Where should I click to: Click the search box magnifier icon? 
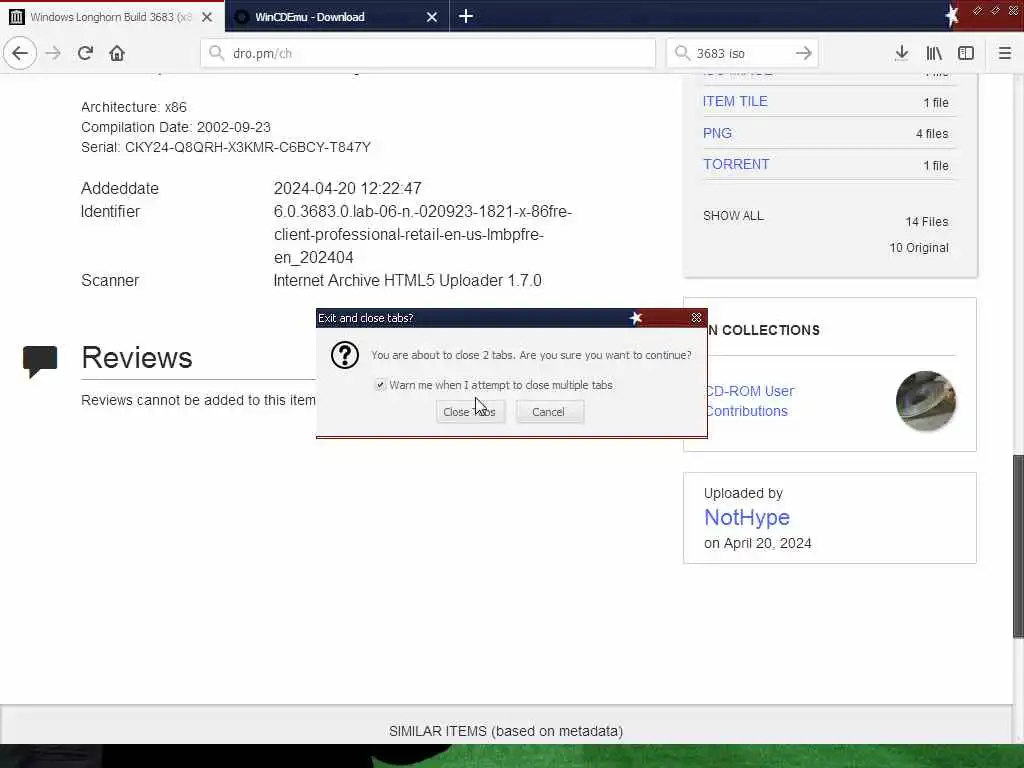[682, 53]
